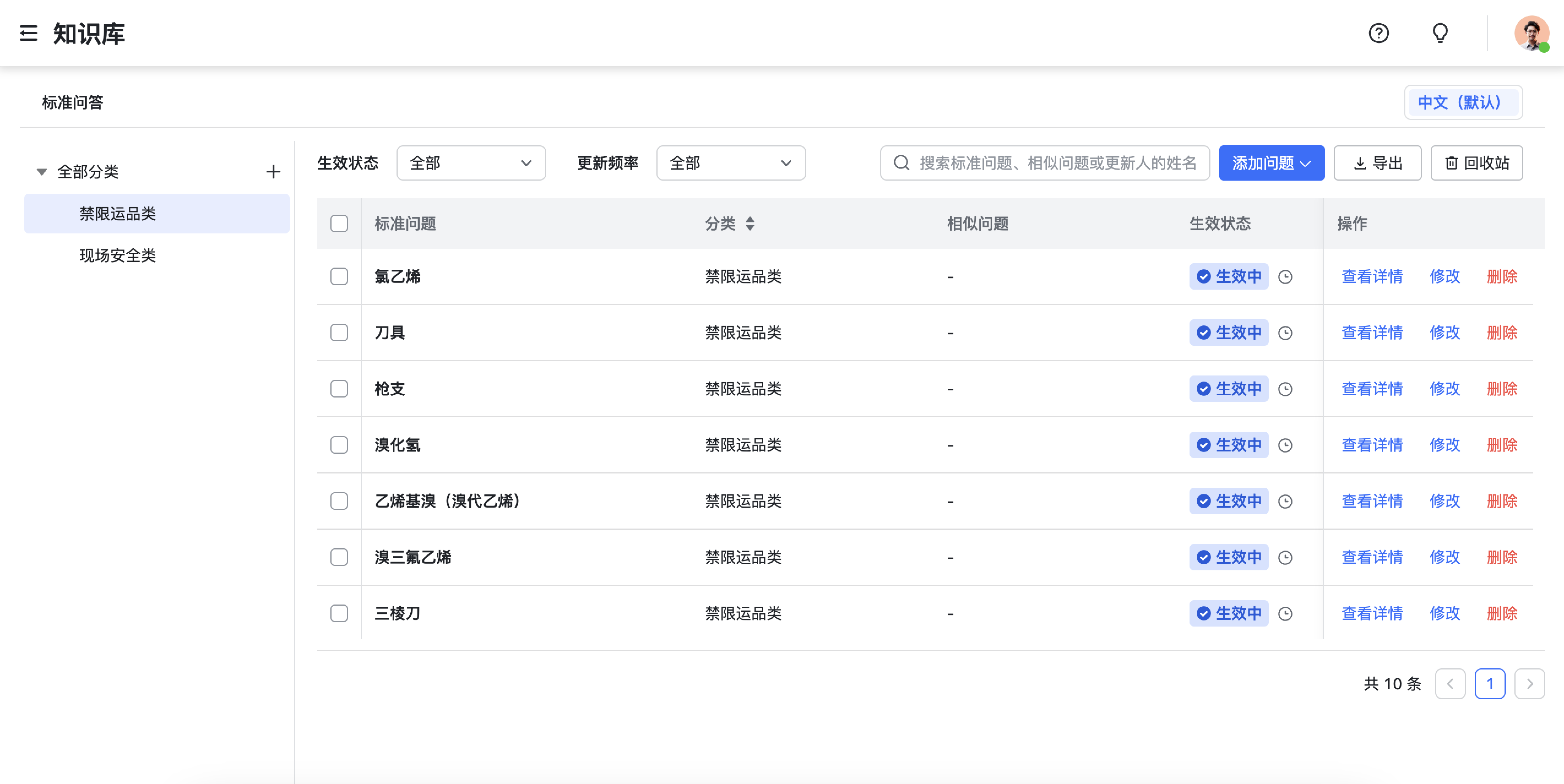Delete the 枪支 question
Screen dimensions: 1564x784
pyautogui.click(x=1501, y=389)
